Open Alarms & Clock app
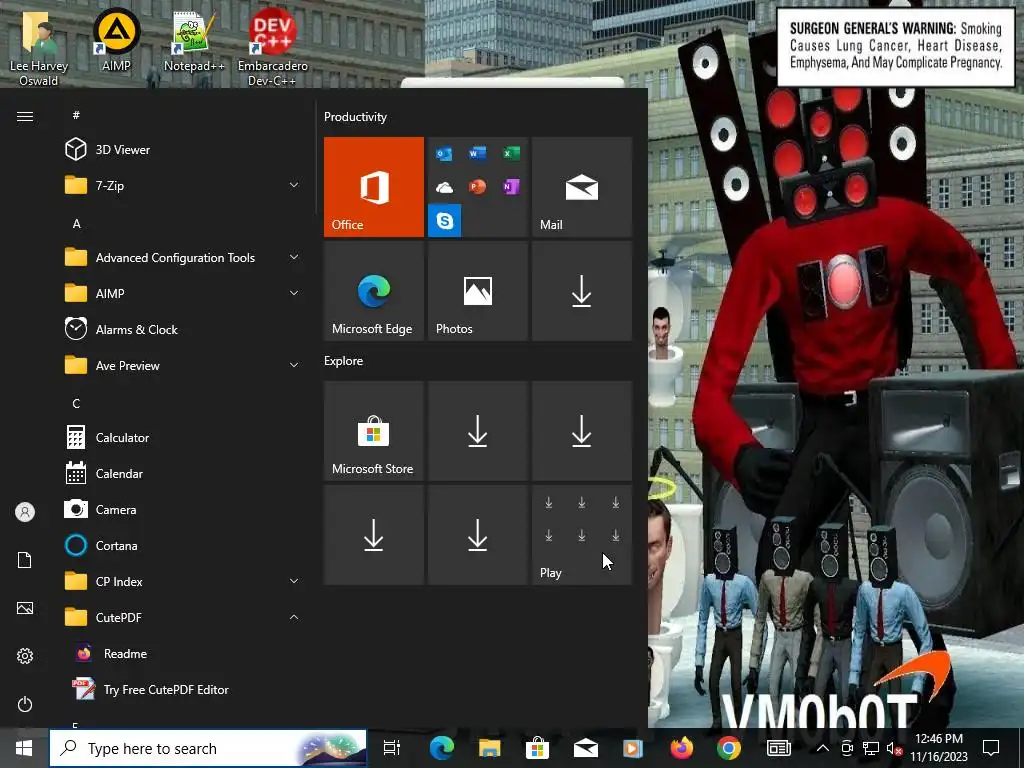Viewport: 1024px width, 768px height. click(180, 329)
